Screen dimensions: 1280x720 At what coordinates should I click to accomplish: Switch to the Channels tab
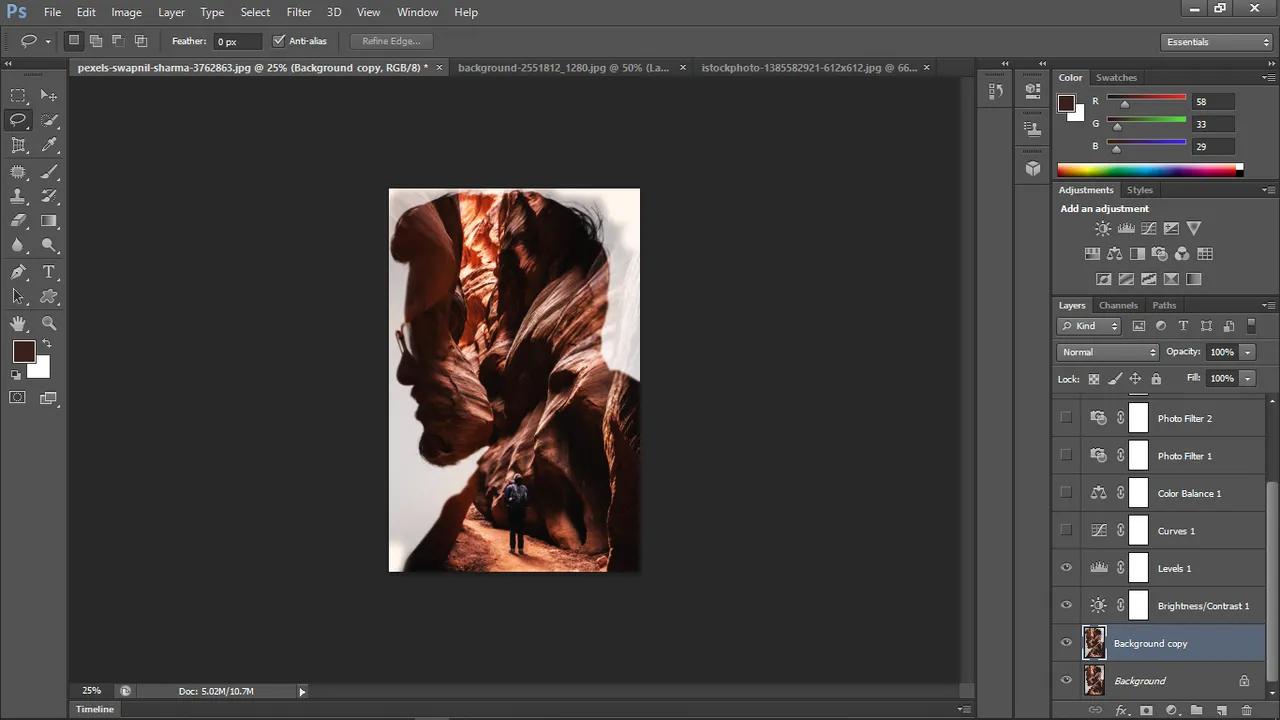(x=1118, y=305)
